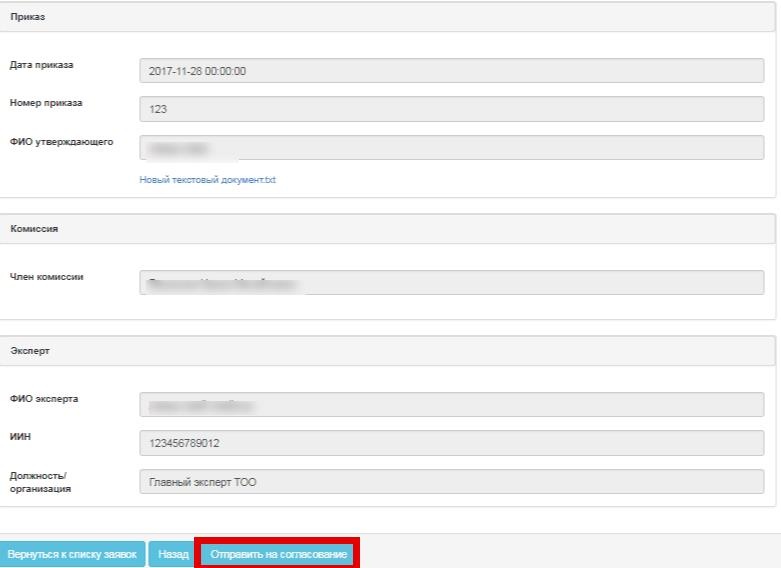Click the 'Должность/ организация' label
The image size is (781, 568).
(x=40, y=482)
